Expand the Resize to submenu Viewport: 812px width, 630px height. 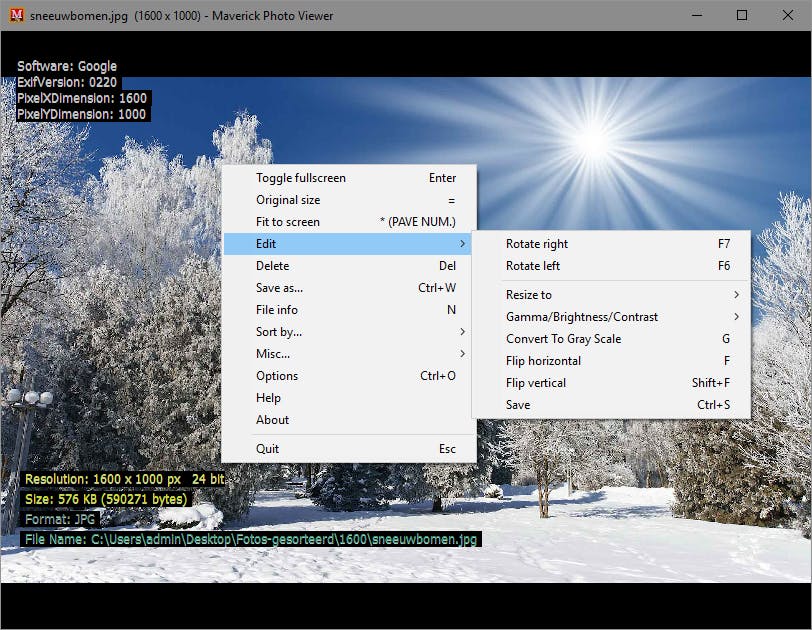pyautogui.click(x=611, y=295)
